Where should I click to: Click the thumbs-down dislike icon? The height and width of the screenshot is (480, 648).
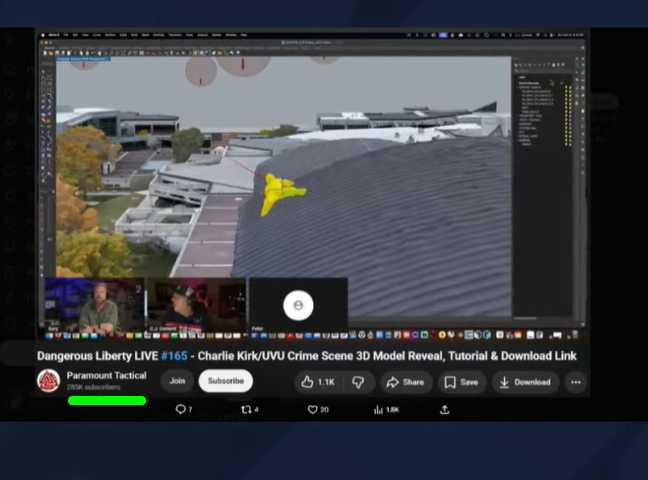coord(358,382)
